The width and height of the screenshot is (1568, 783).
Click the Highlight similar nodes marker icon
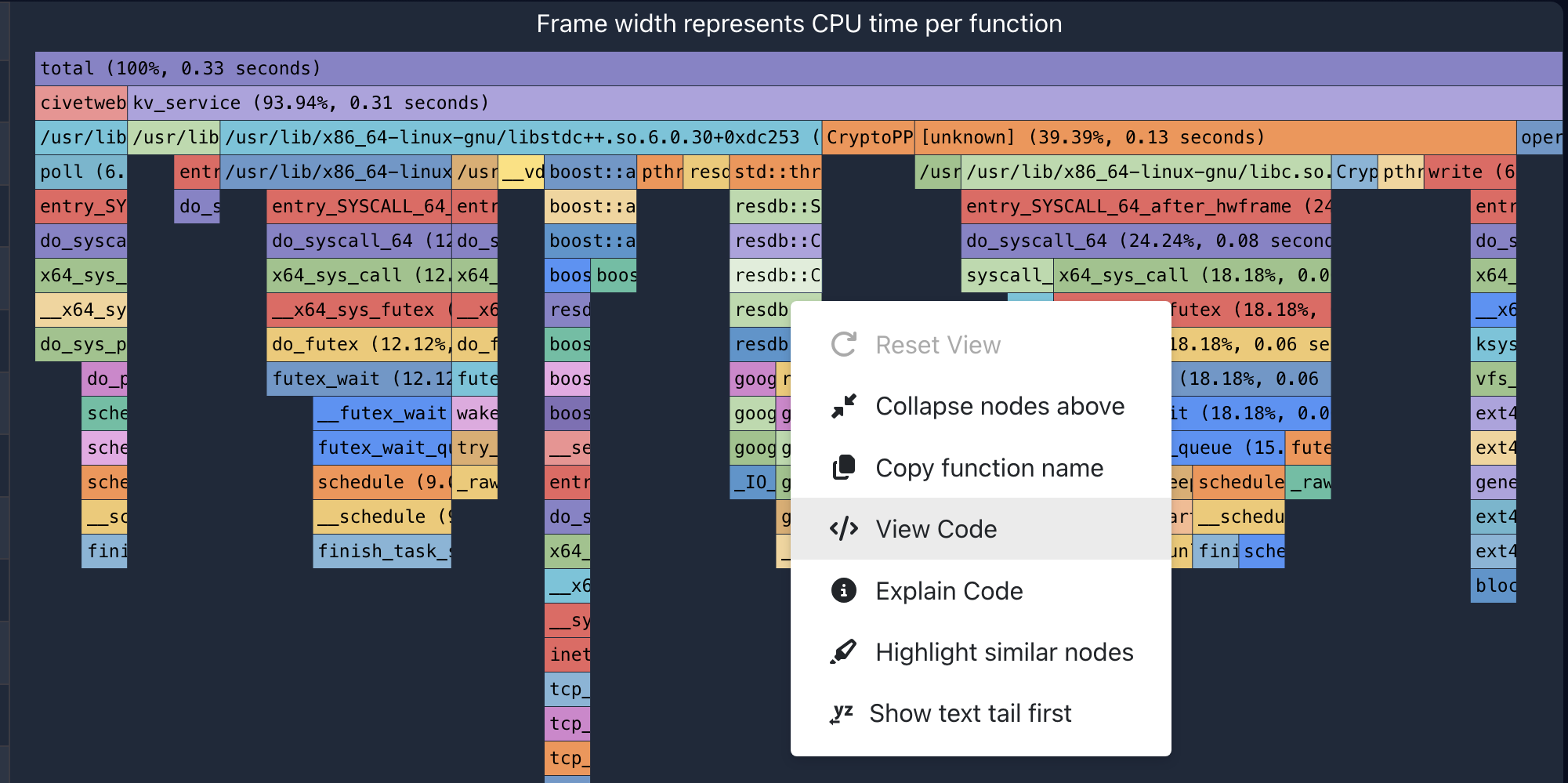pos(843,651)
